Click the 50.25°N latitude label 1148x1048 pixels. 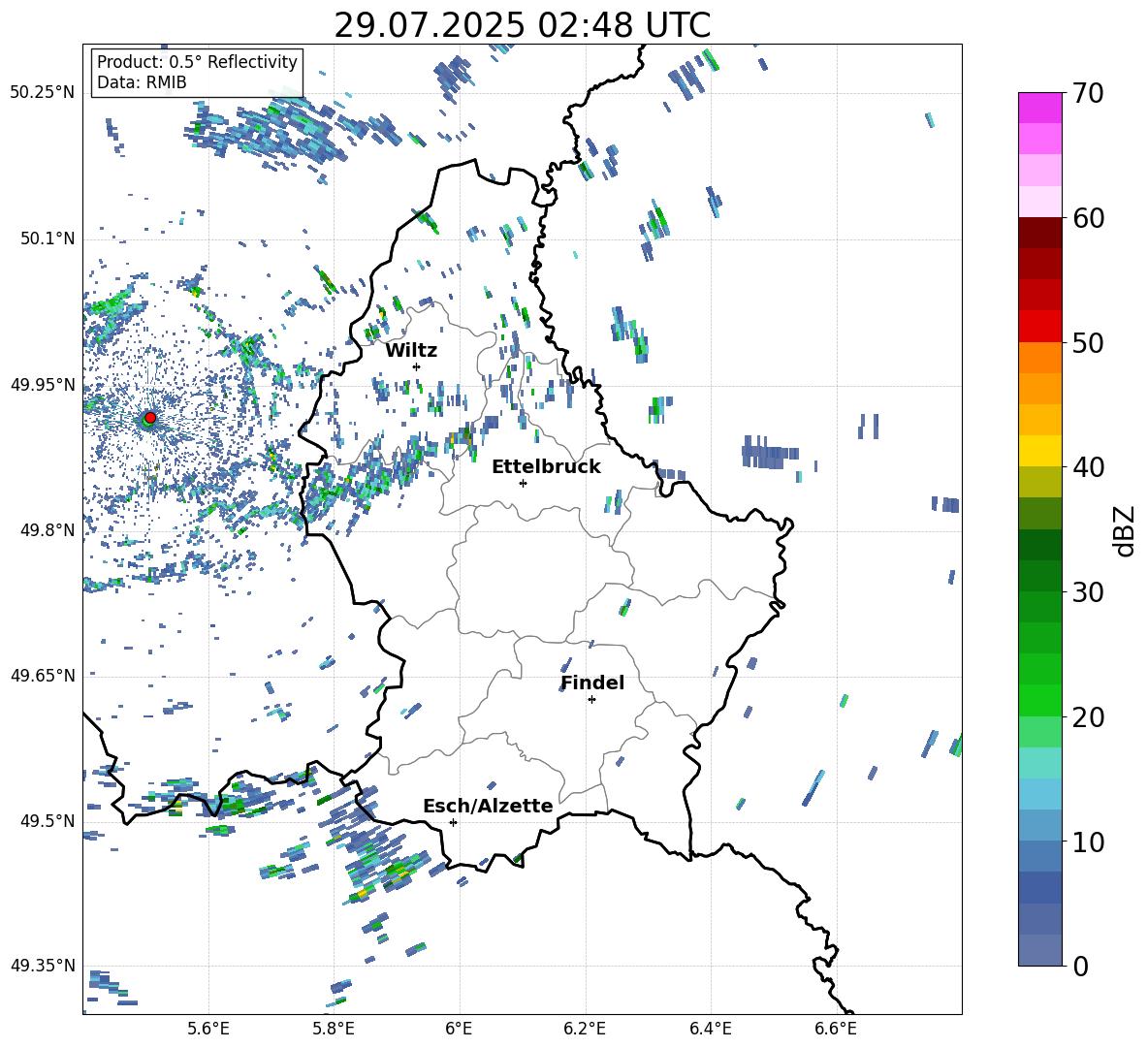pyautogui.click(x=43, y=93)
